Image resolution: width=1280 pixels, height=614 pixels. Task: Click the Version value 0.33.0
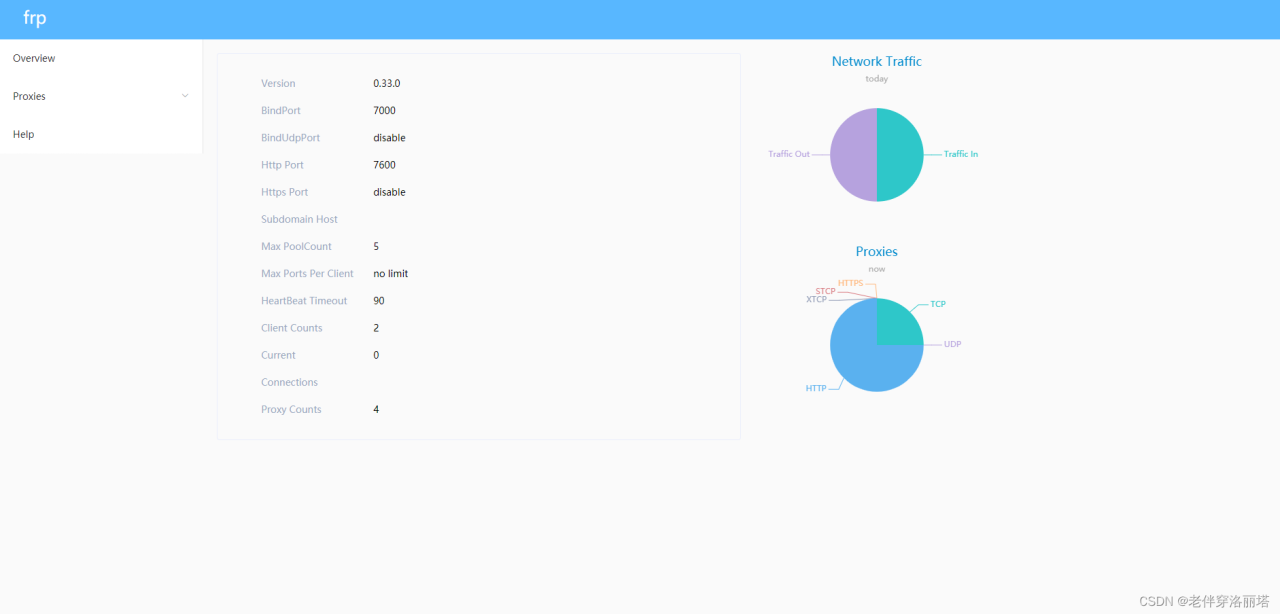click(387, 83)
